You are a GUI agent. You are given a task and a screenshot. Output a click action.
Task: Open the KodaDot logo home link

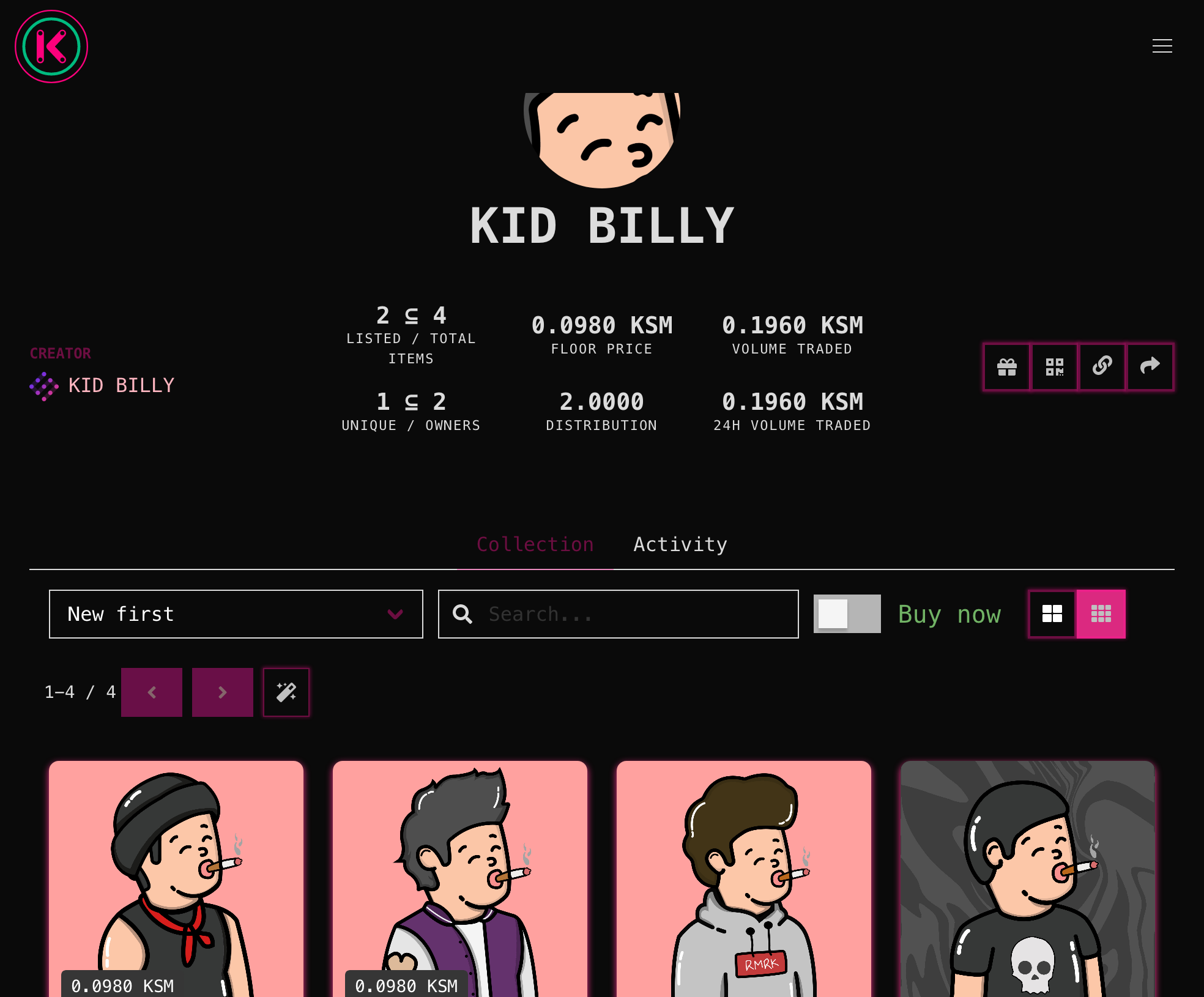[51, 46]
